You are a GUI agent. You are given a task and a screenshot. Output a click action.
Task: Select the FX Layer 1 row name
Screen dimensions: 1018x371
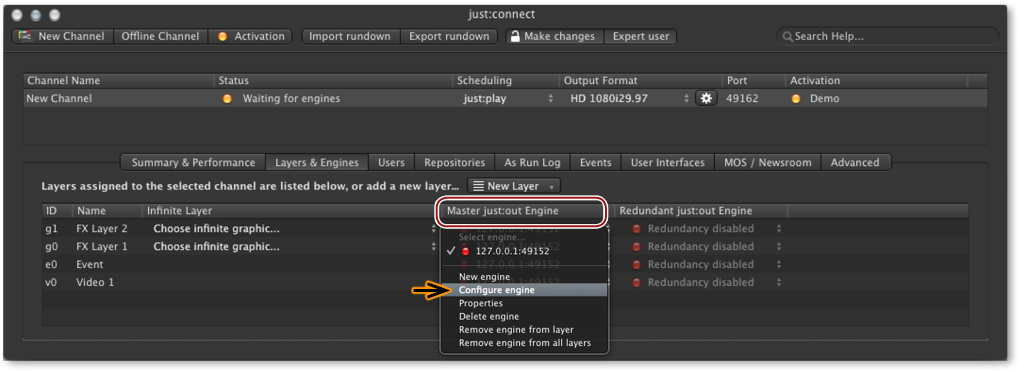pyautogui.click(x=102, y=247)
